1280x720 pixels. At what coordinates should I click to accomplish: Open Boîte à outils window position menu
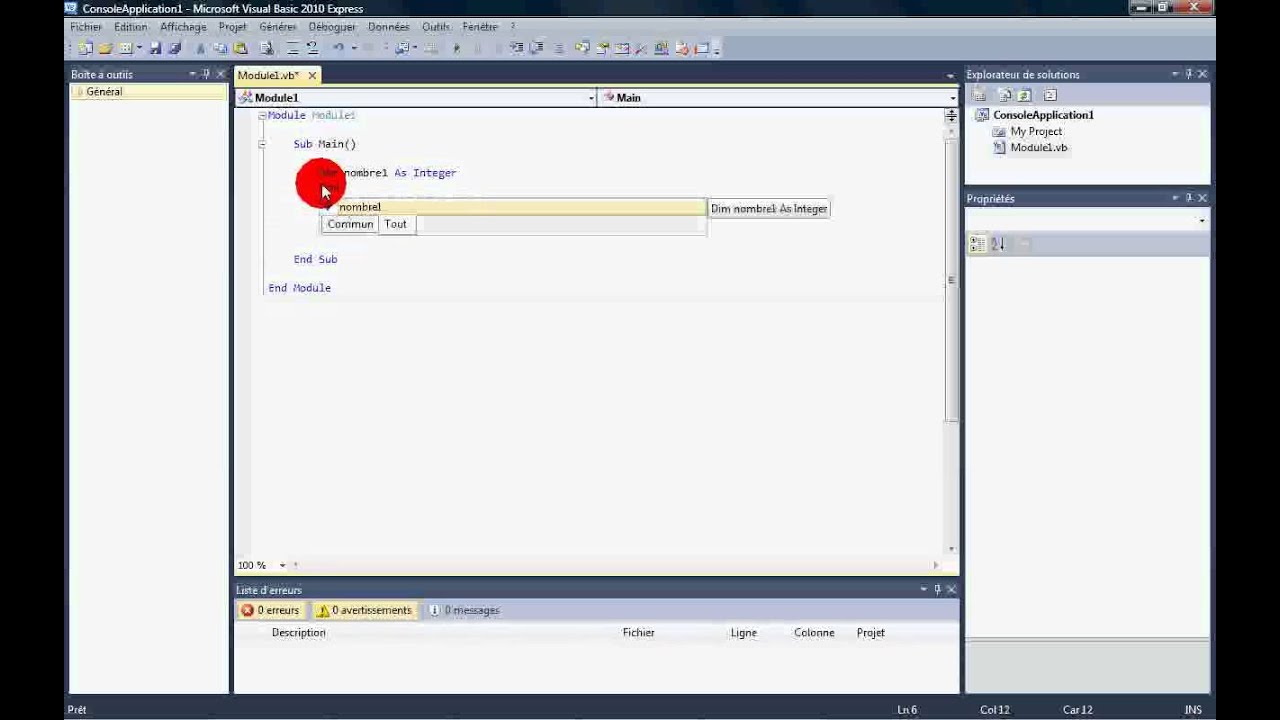192,74
